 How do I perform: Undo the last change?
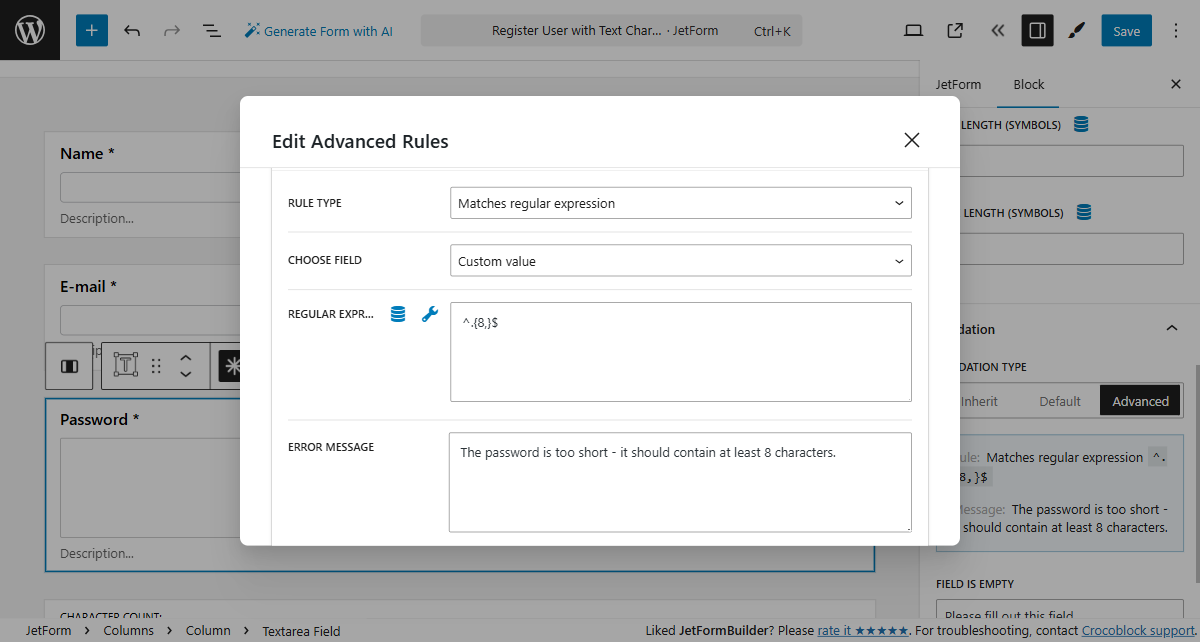coord(132,31)
